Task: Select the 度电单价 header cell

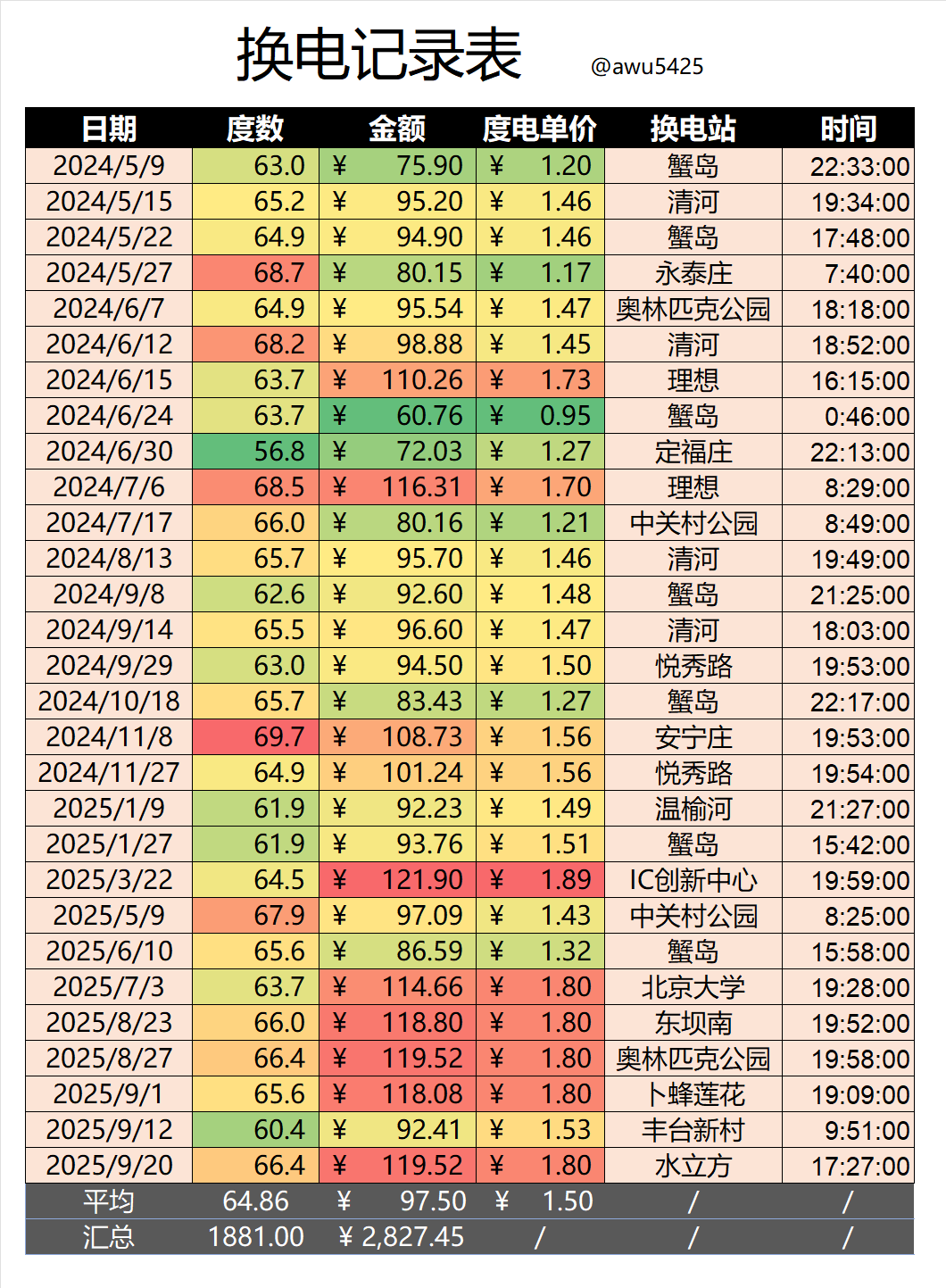Action: tap(540, 129)
